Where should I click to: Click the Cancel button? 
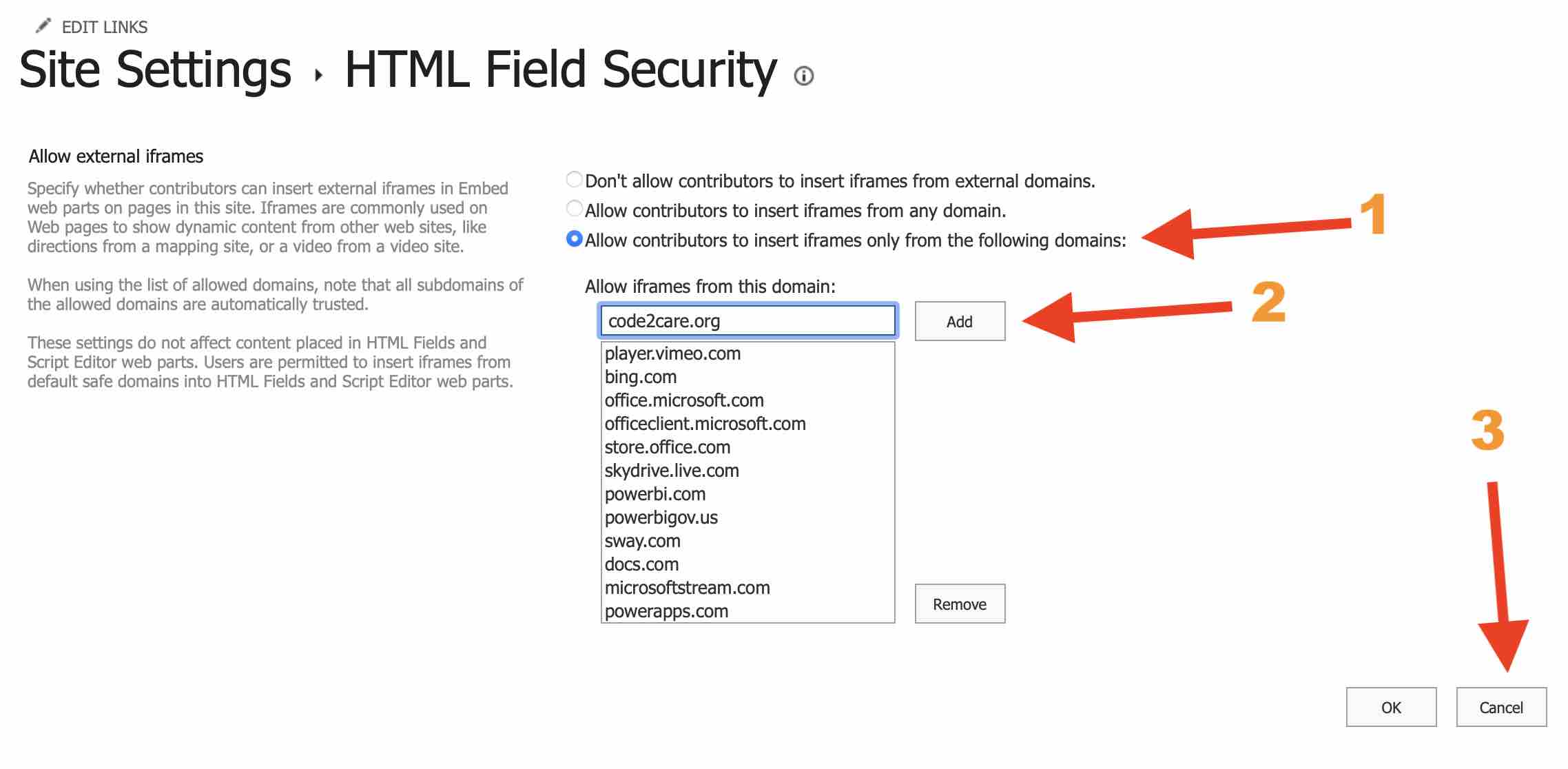[1502, 708]
